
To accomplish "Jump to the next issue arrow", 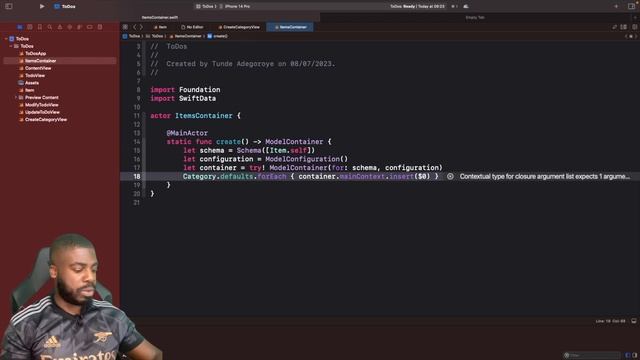I will 636,36.
